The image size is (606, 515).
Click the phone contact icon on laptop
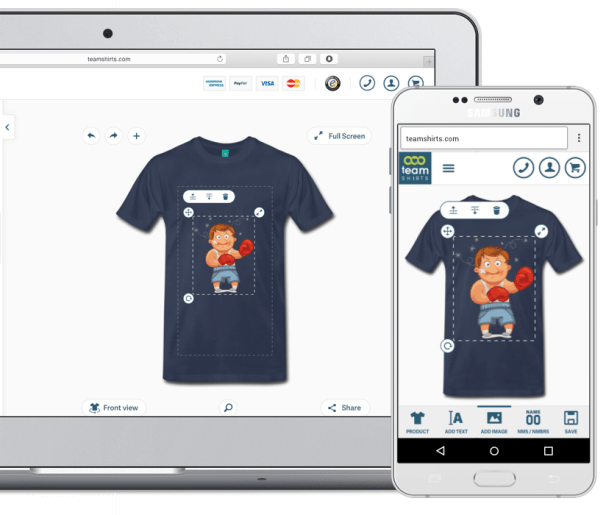(367, 83)
